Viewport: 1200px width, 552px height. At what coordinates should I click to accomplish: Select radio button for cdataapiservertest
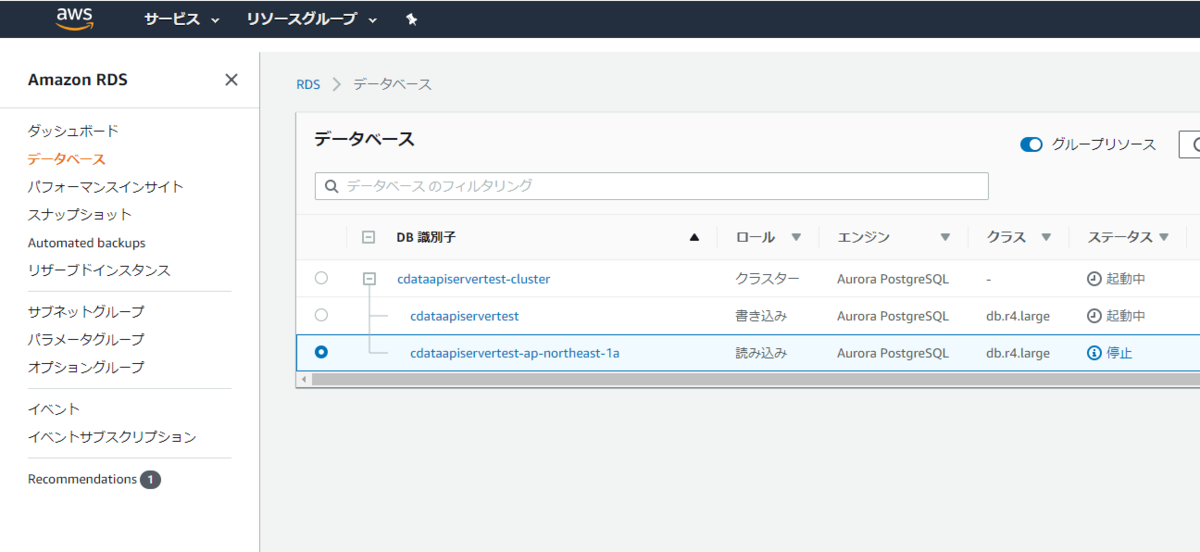(321, 315)
